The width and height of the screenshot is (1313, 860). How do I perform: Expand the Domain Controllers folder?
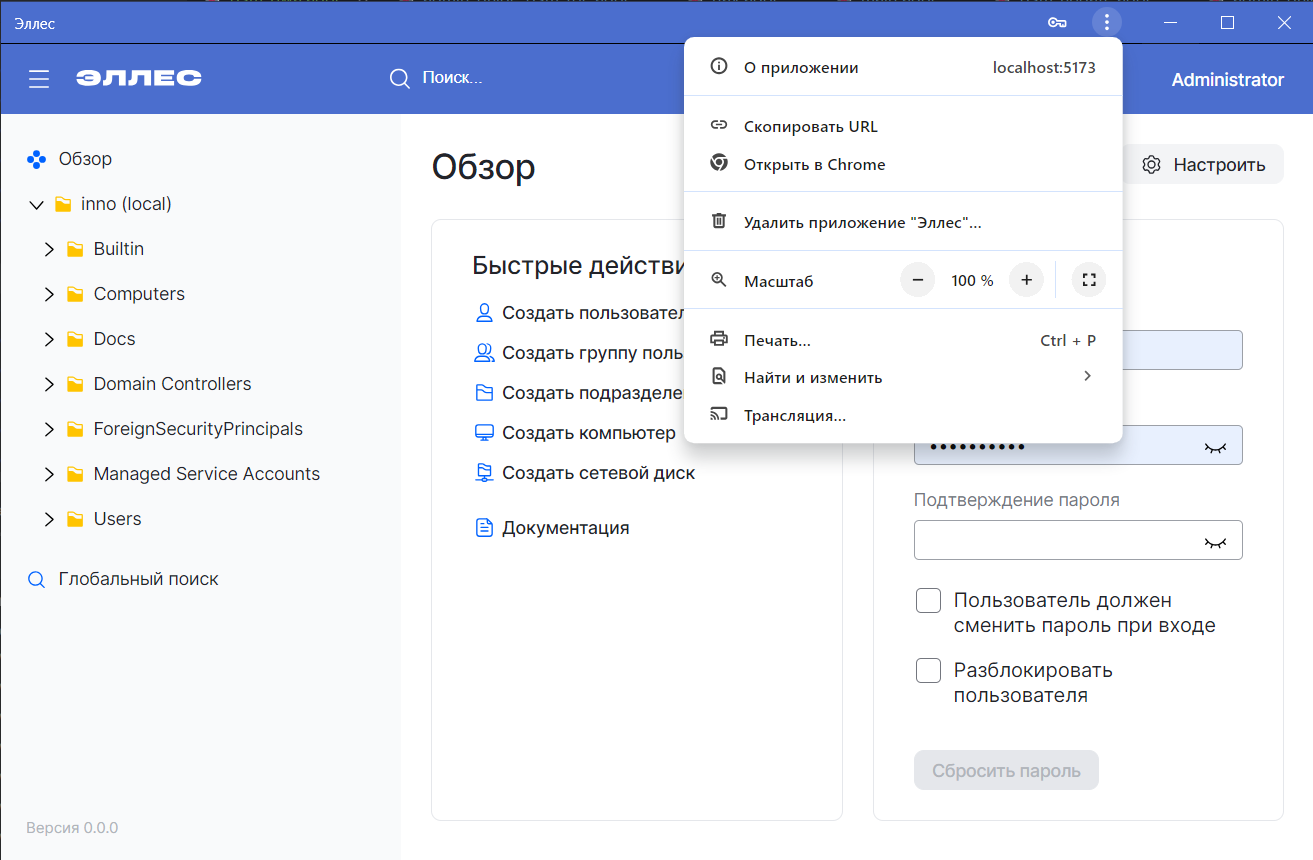pos(49,383)
